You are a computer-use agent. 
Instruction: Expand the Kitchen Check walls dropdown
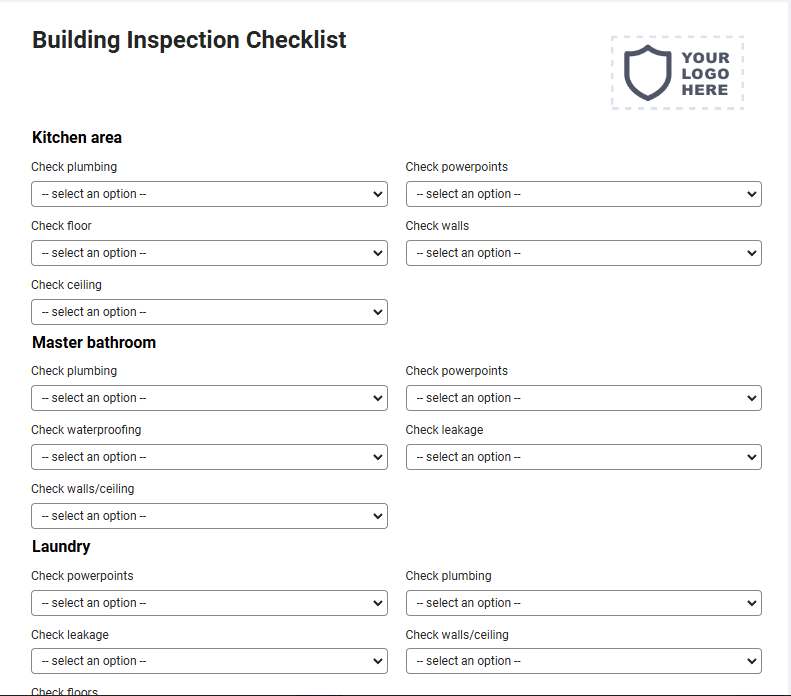[584, 253]
